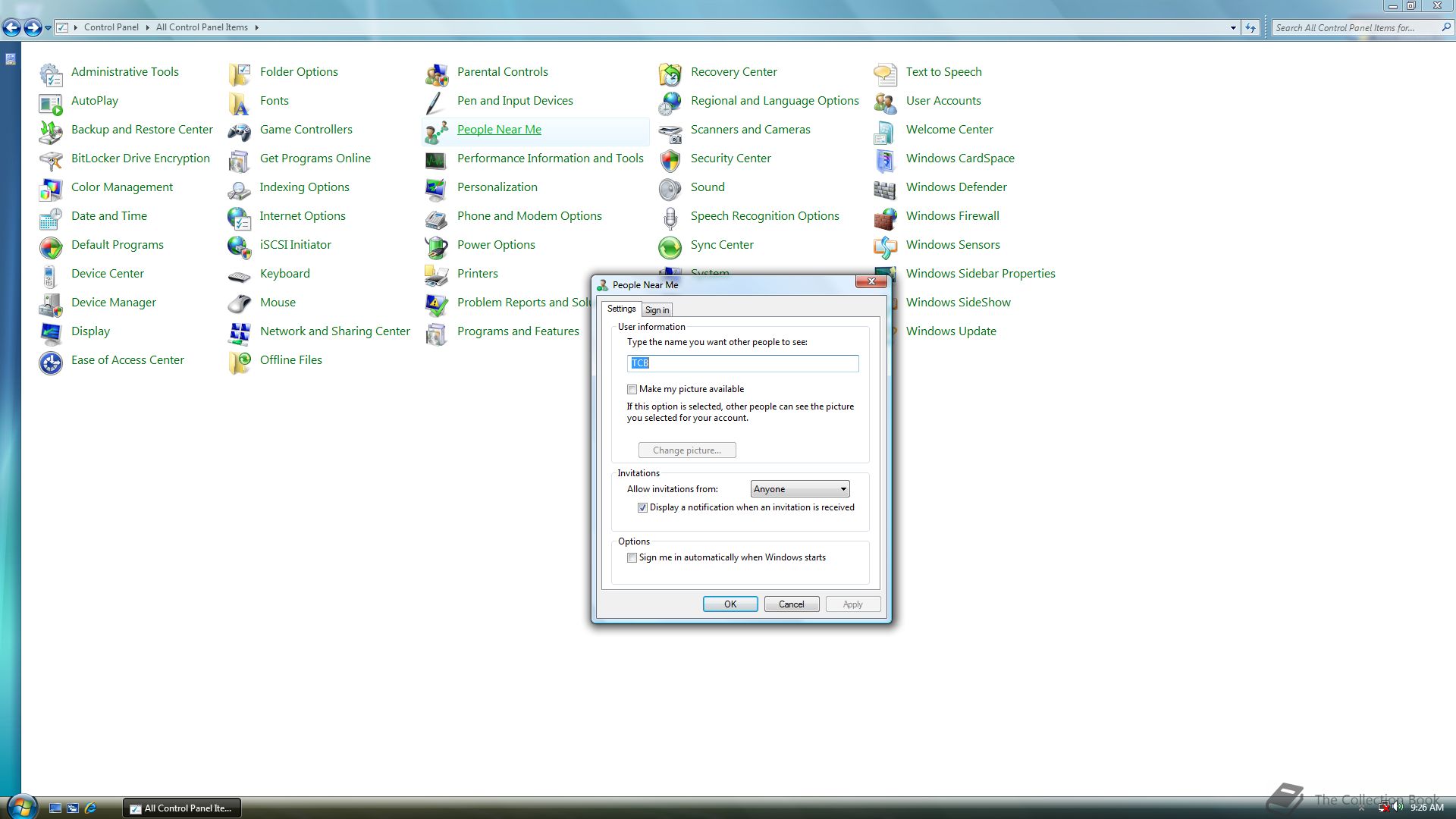The height and width of the screenshot is (819, 1456).
Task: Click the Refresh button beside address bar
Action: tap(1250, 27)
